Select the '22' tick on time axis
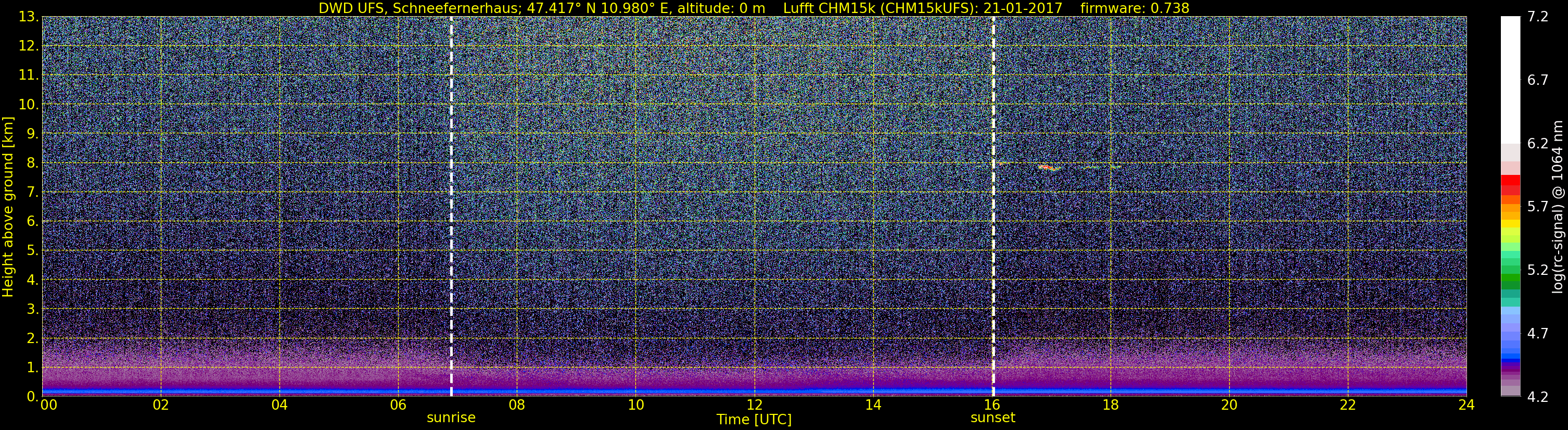Screen dimensions: 1568x430 [1348, 405]
